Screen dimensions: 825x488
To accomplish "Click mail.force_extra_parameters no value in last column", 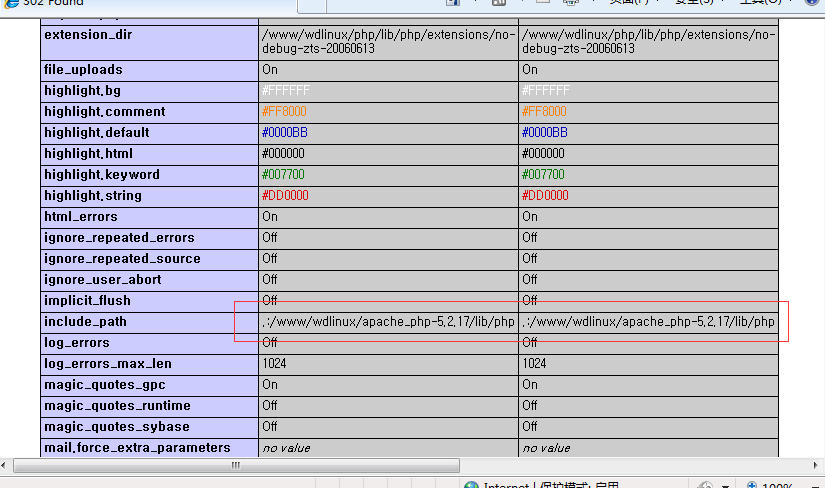I will click(546, 449).
